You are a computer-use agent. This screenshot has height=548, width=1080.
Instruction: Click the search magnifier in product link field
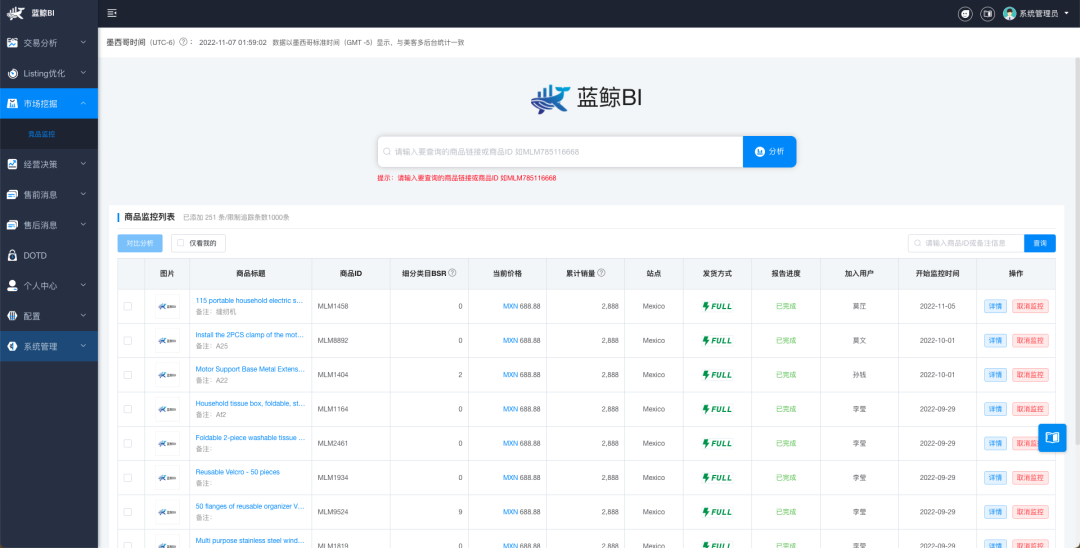(387, 151)
